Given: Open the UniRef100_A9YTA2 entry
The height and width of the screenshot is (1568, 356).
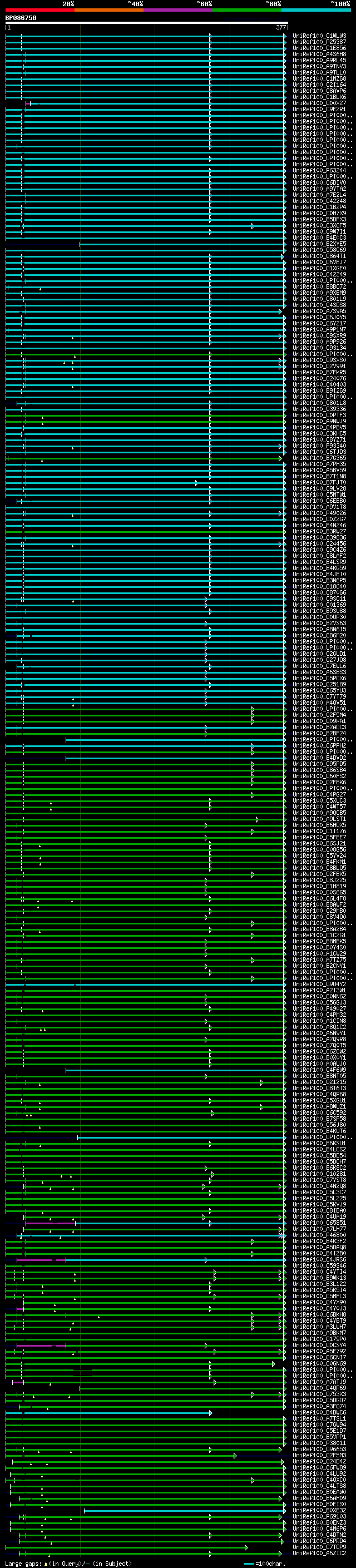Looking at the screenshot, I should [x=319, y=189].
